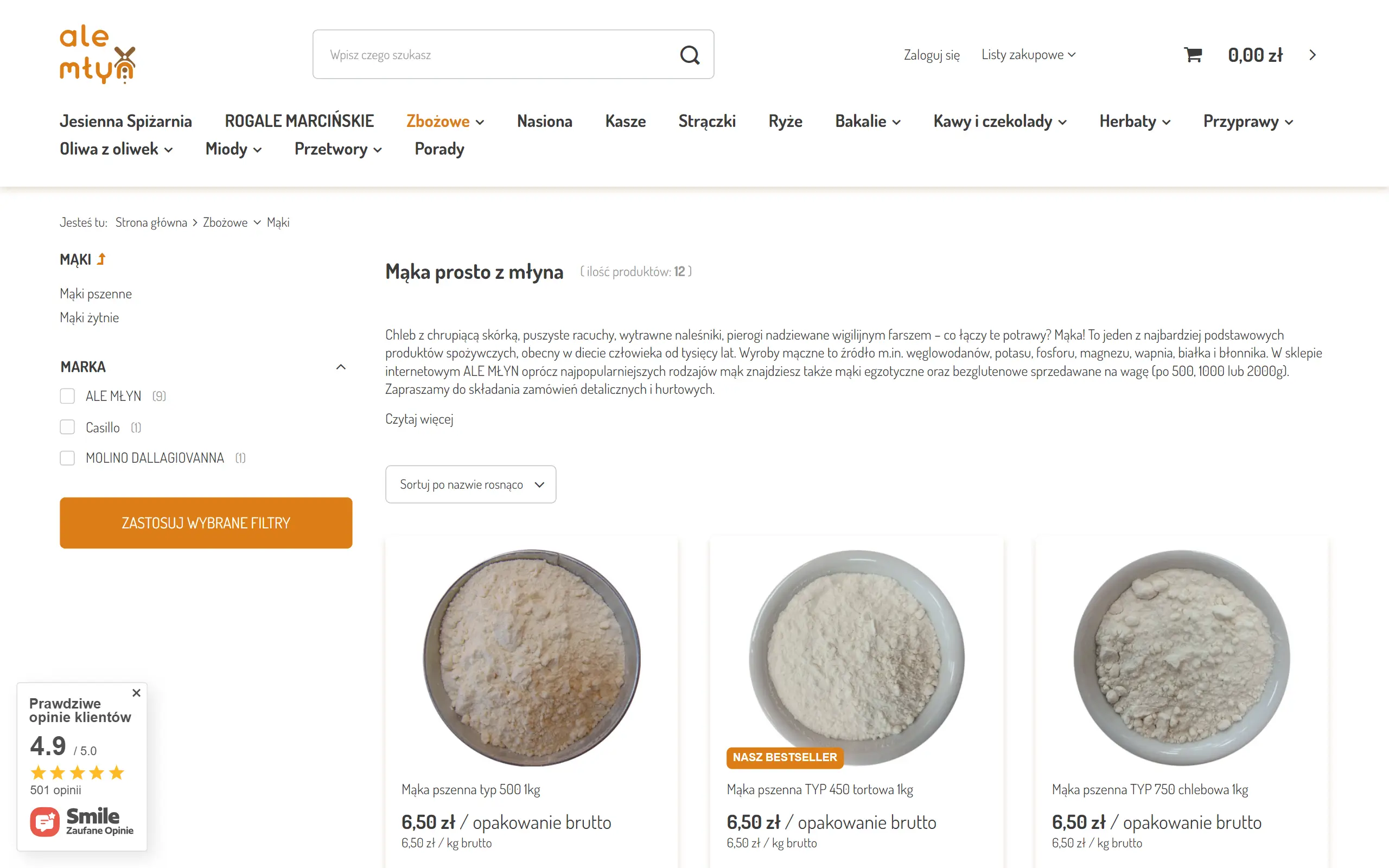Go to the Kasze category
Viewport: 1389px width, 868px height.
click(x=626, y=121)
